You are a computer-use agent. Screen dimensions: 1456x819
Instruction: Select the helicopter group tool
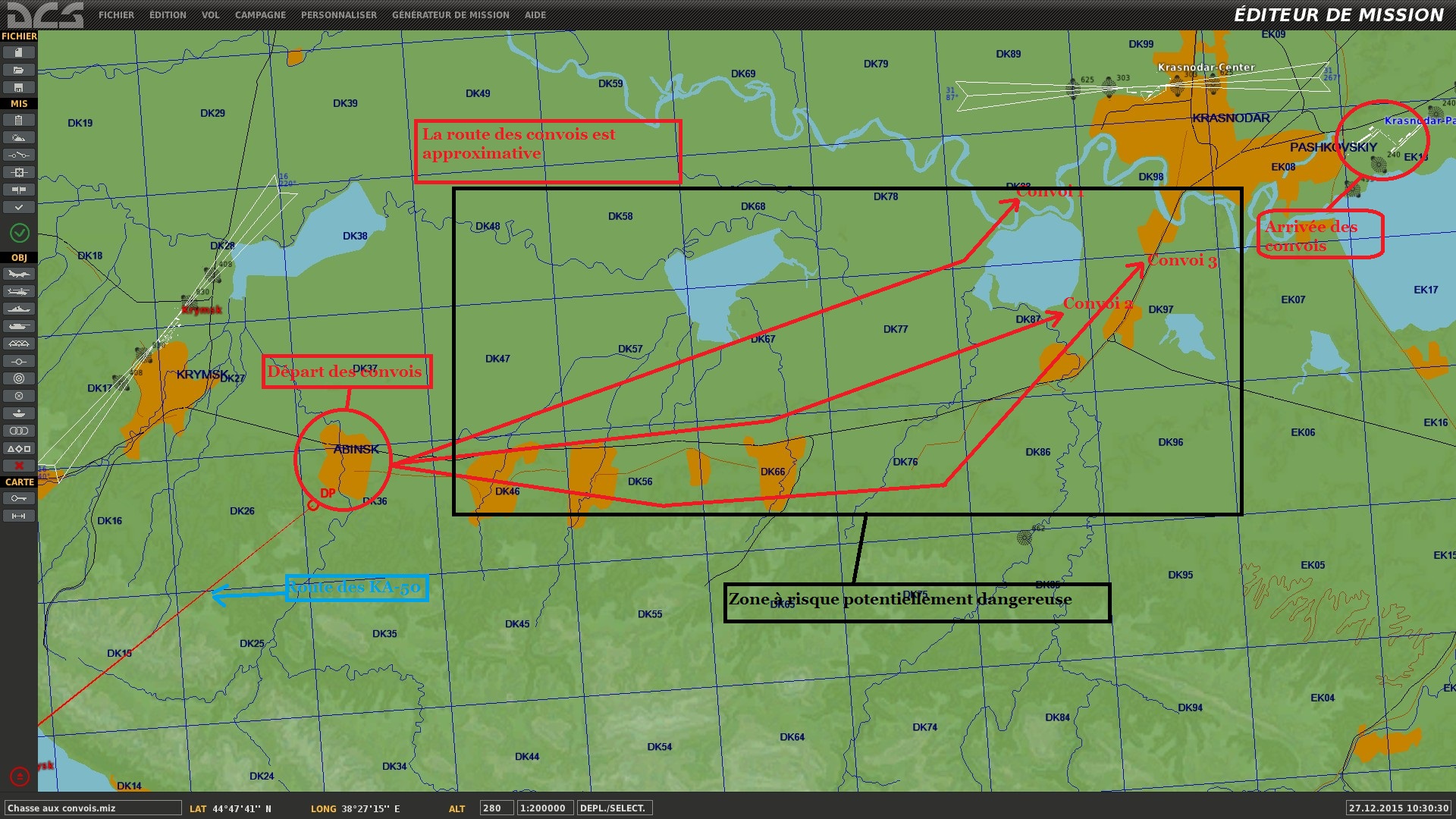pos(19,291)
